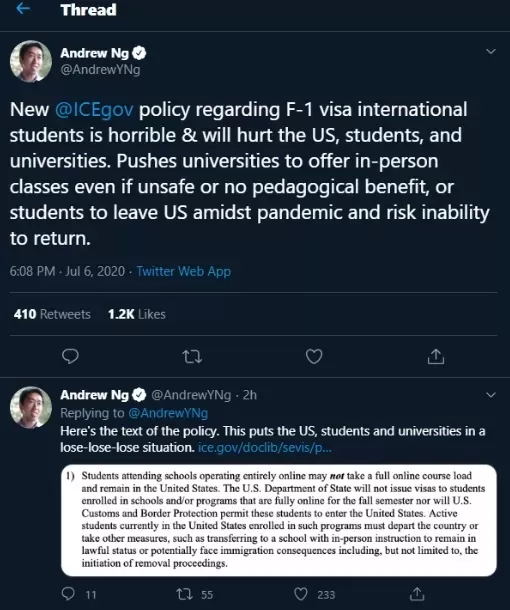Retweet the main ICE policy tweet
The image size is (510, 610).
tap(192, 356)
